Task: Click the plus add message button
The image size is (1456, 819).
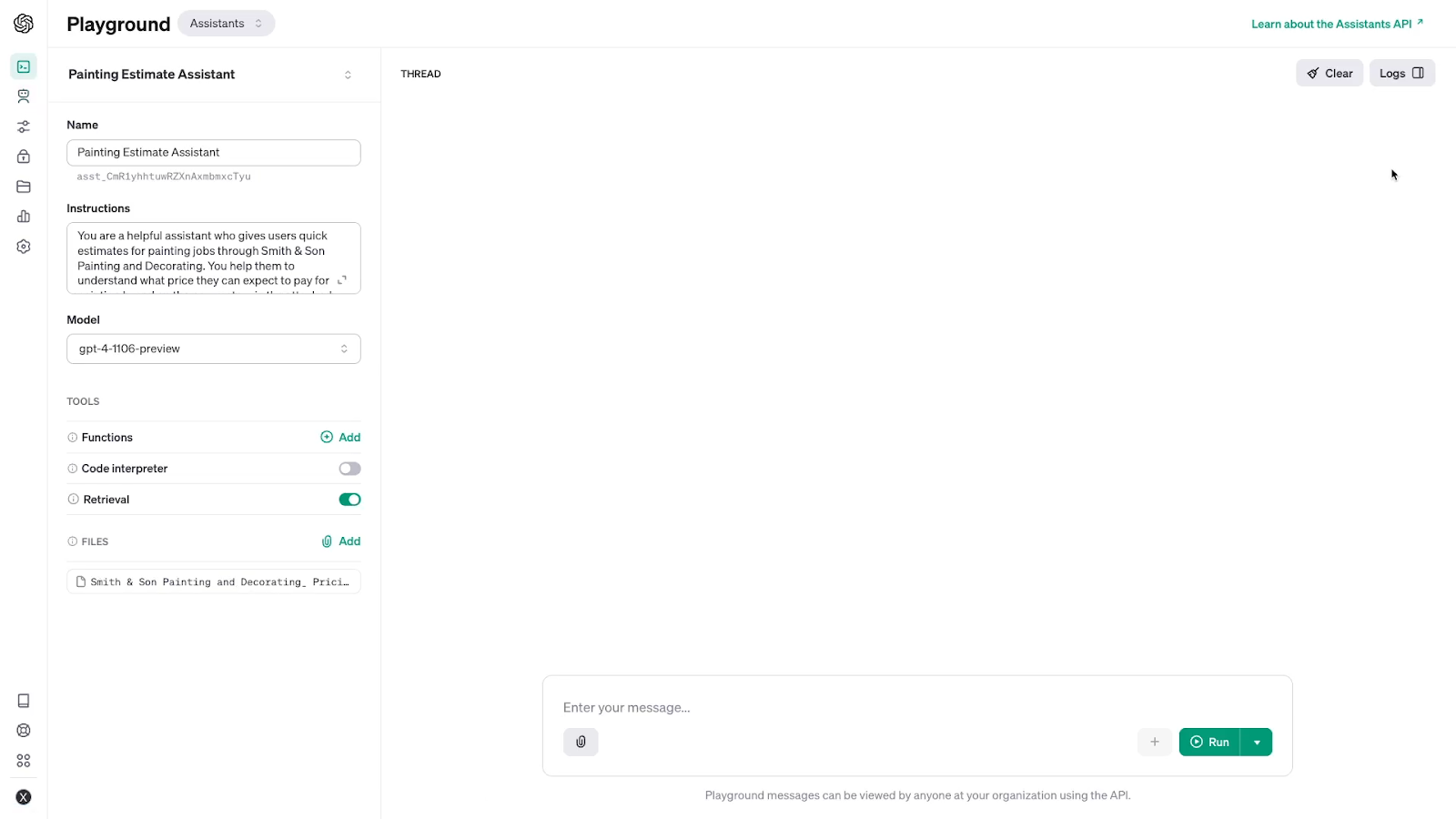Action: [1155, 743]
